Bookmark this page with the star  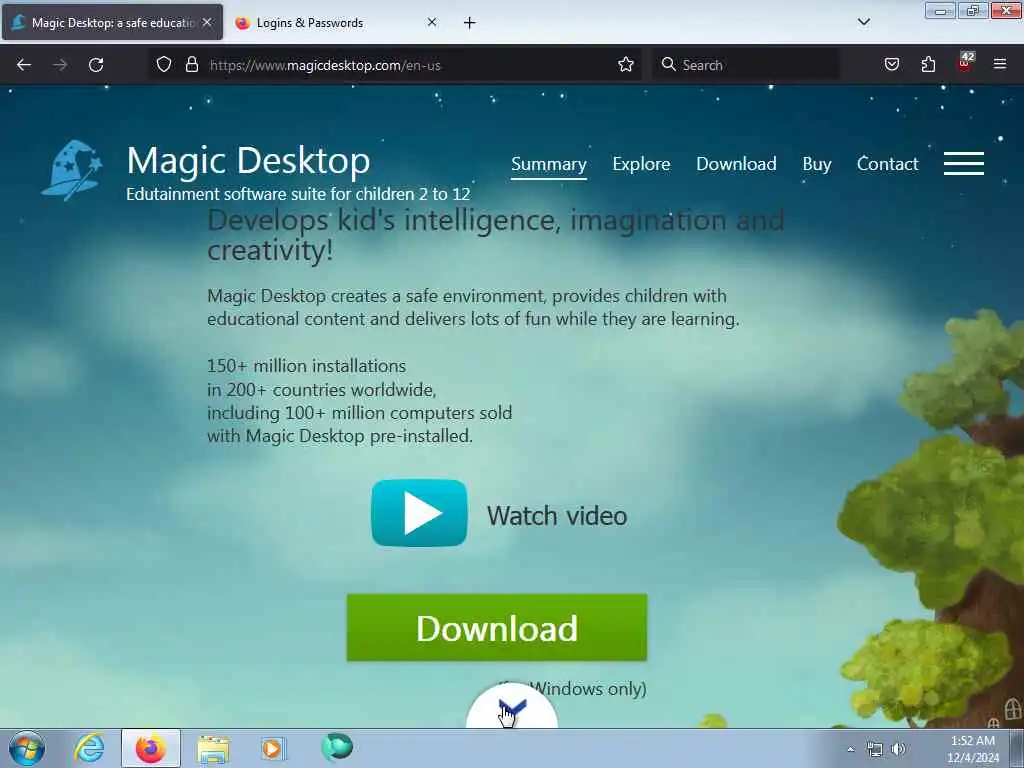(x=626, y=64)
